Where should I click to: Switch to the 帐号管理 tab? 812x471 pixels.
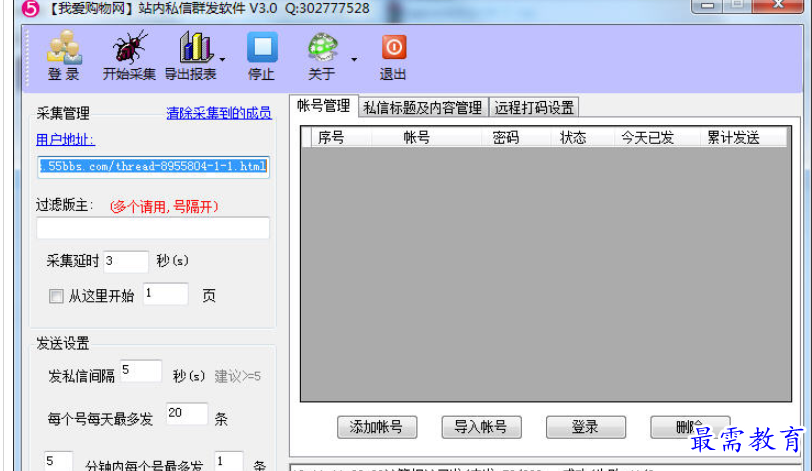click(324, 106)
